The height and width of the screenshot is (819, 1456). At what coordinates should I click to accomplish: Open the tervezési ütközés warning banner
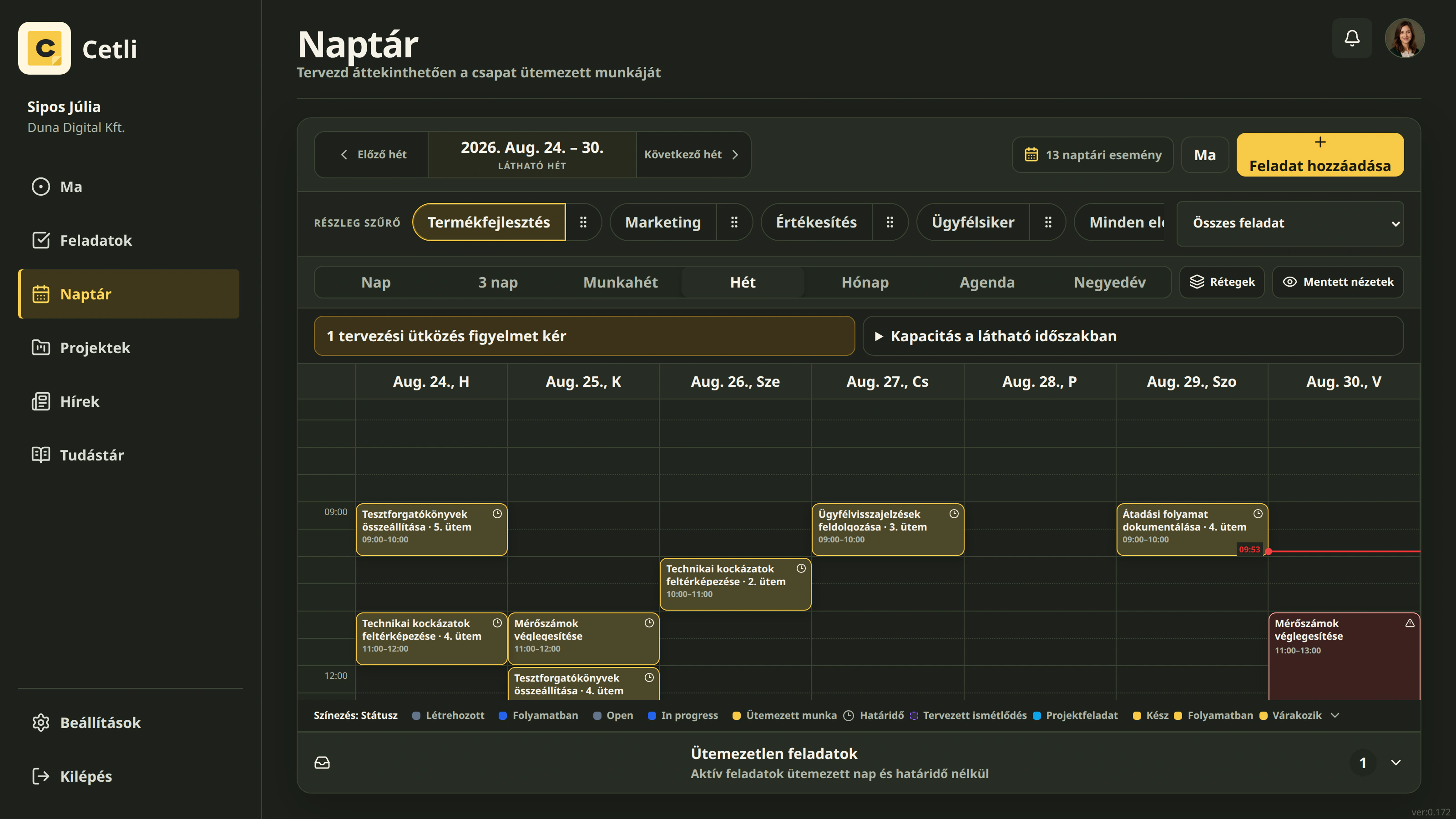coord(584,336)
